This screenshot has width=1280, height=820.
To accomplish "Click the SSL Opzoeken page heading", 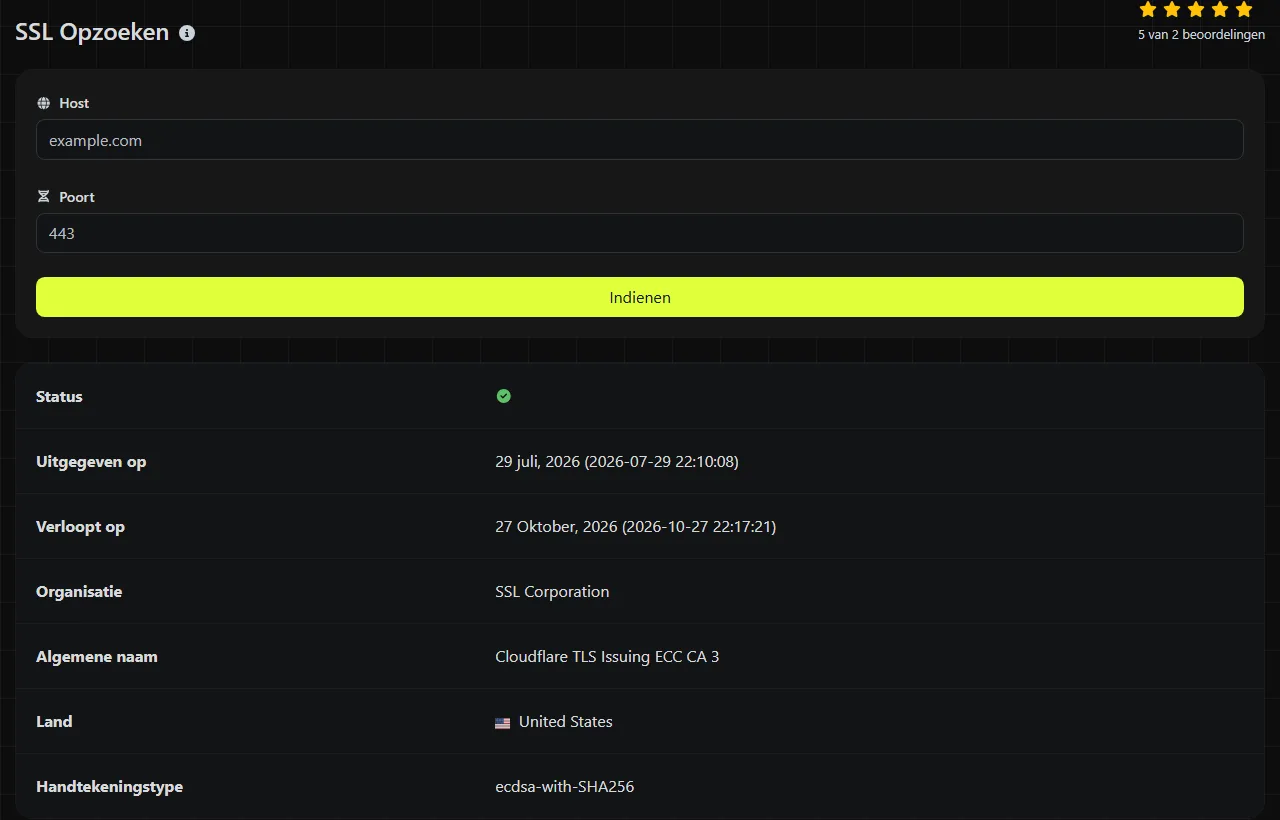I will pyautogui.click(x=92, y=32).
